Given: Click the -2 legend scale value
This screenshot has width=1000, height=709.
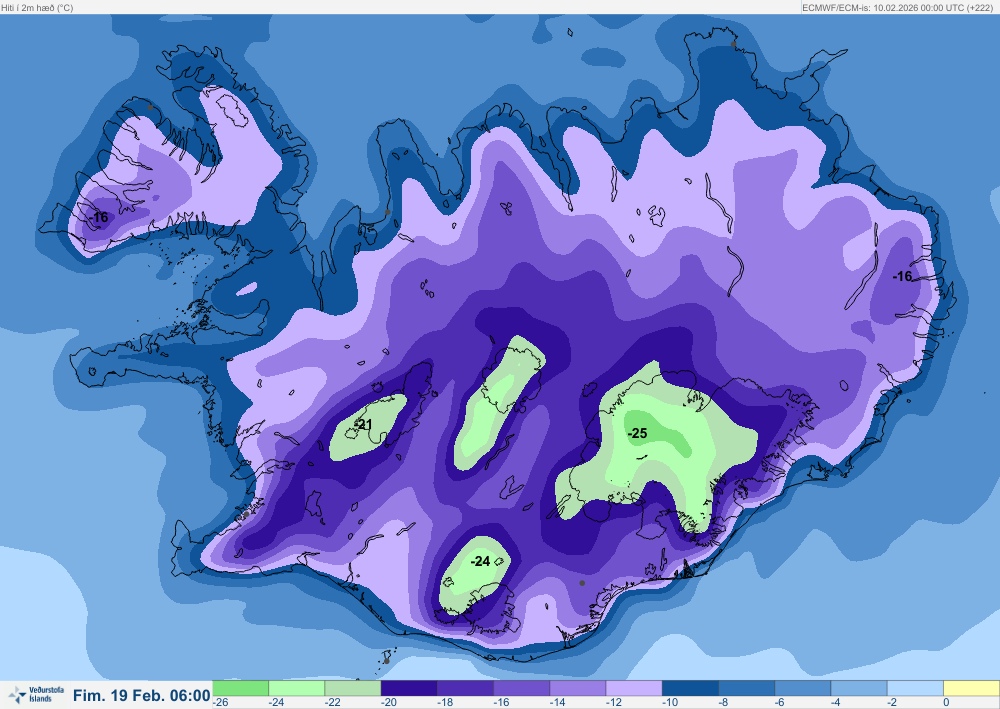Looking at the screenshot, I should 892,703.
